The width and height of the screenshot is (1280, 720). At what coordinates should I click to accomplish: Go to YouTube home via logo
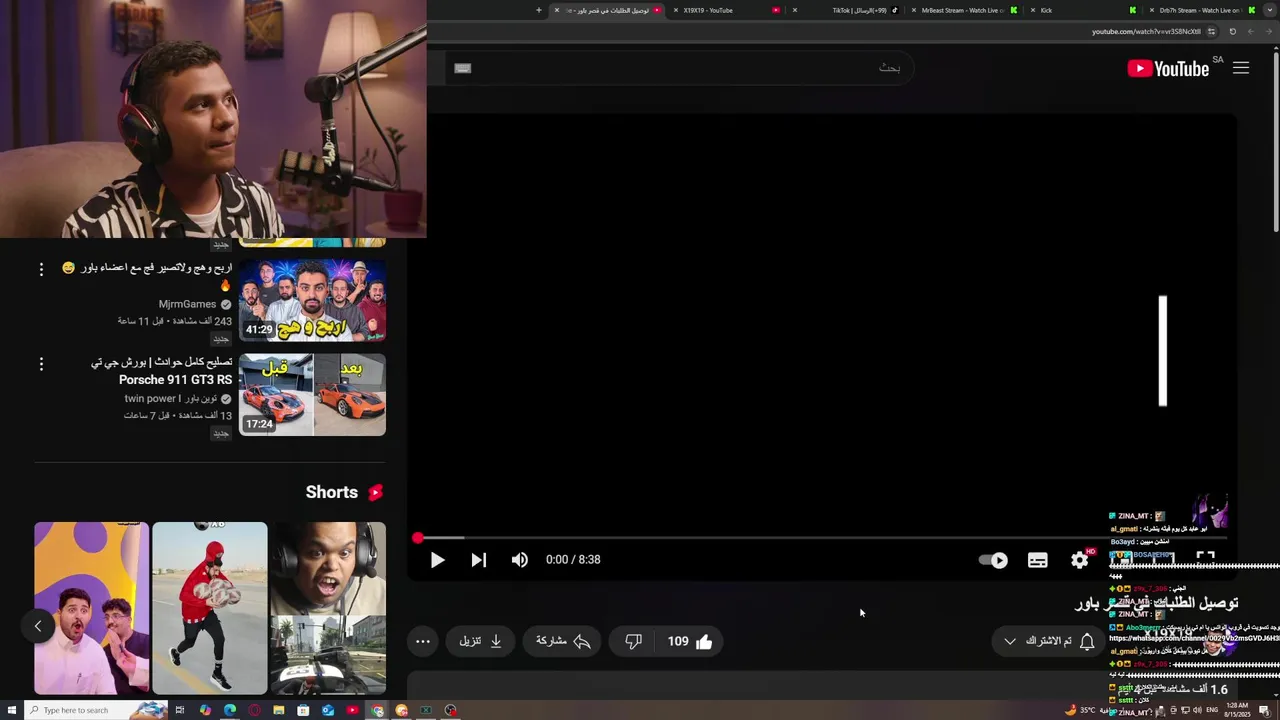pyautogui.click(x=1169, y=68)
